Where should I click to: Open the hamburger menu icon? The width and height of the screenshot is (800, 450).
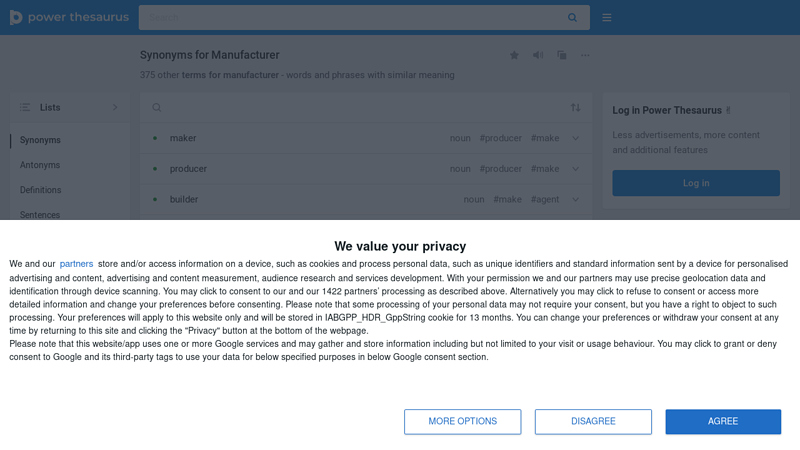pyautogui.click(x=607, y=17)
